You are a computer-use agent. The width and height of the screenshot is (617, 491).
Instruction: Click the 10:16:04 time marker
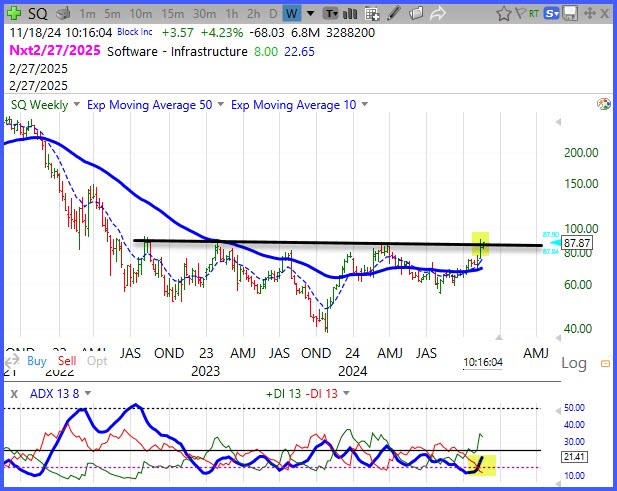coord(483,362)
